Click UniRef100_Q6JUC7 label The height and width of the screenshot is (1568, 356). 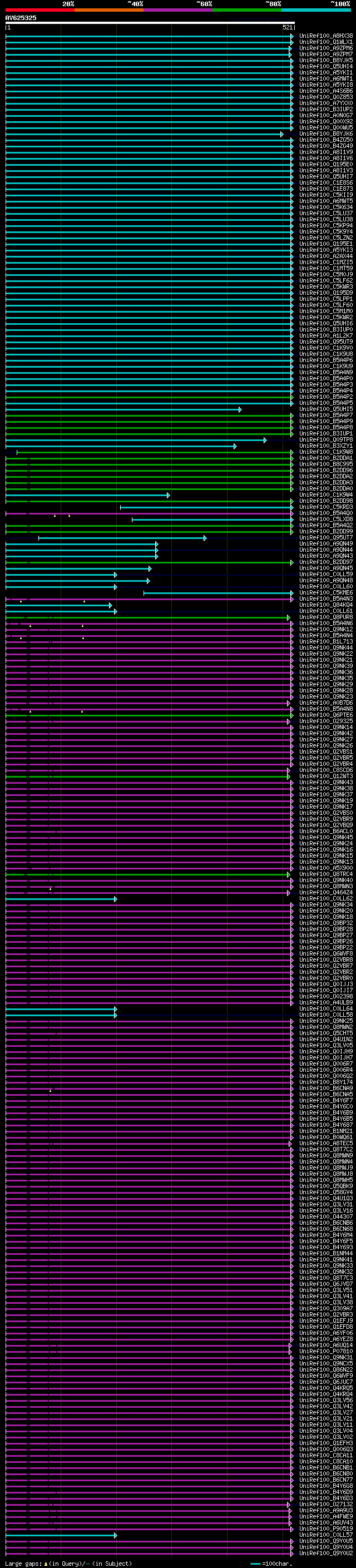(326, 1382)
